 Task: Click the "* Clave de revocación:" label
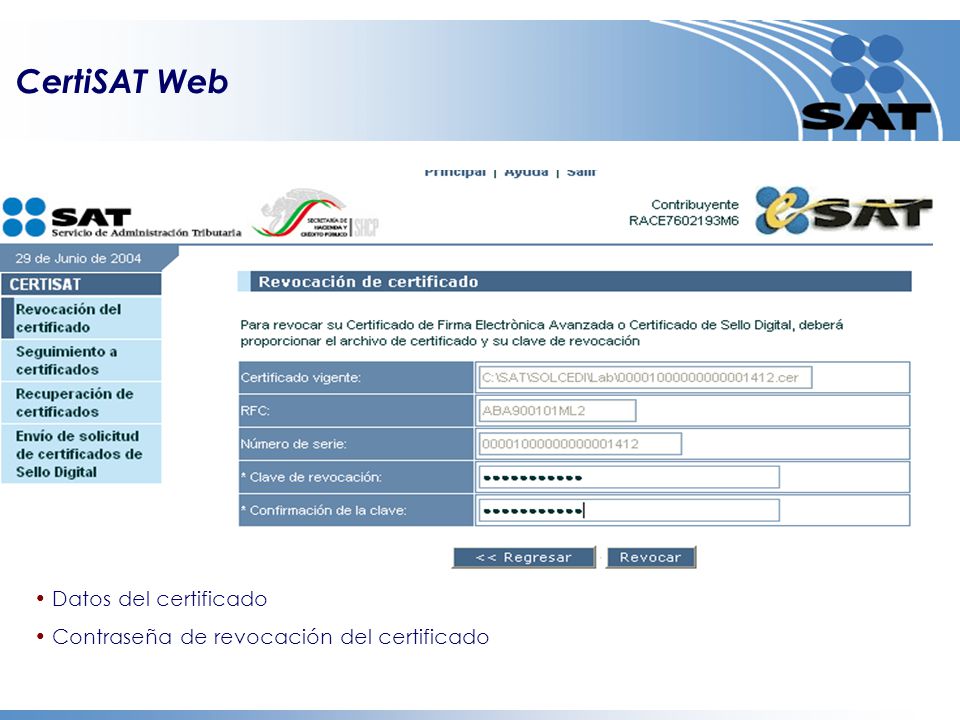[x=311, y=477]
